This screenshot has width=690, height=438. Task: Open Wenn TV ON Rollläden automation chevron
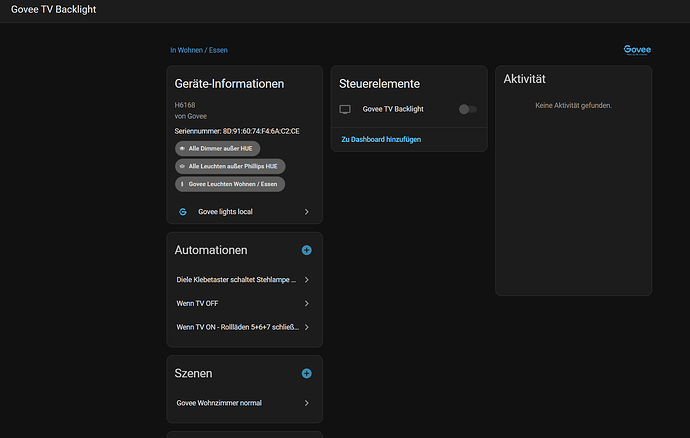[307, 327]
